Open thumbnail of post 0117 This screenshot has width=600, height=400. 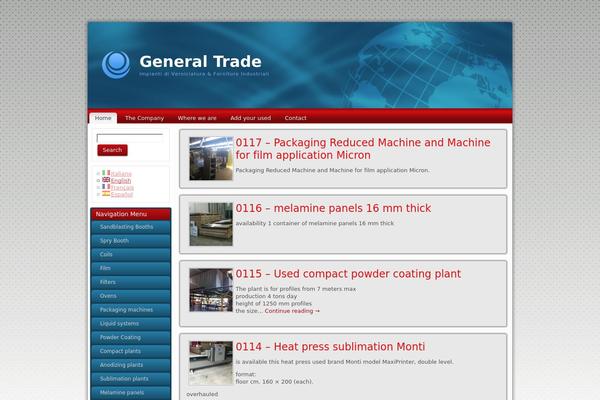click(211, 158)
